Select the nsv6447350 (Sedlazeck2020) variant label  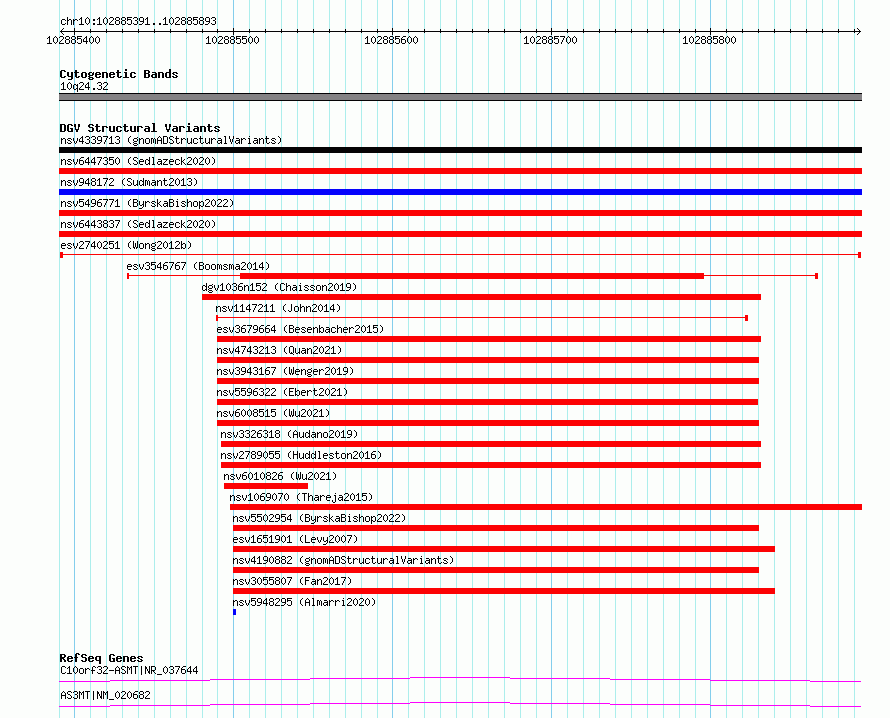point(138,161)
